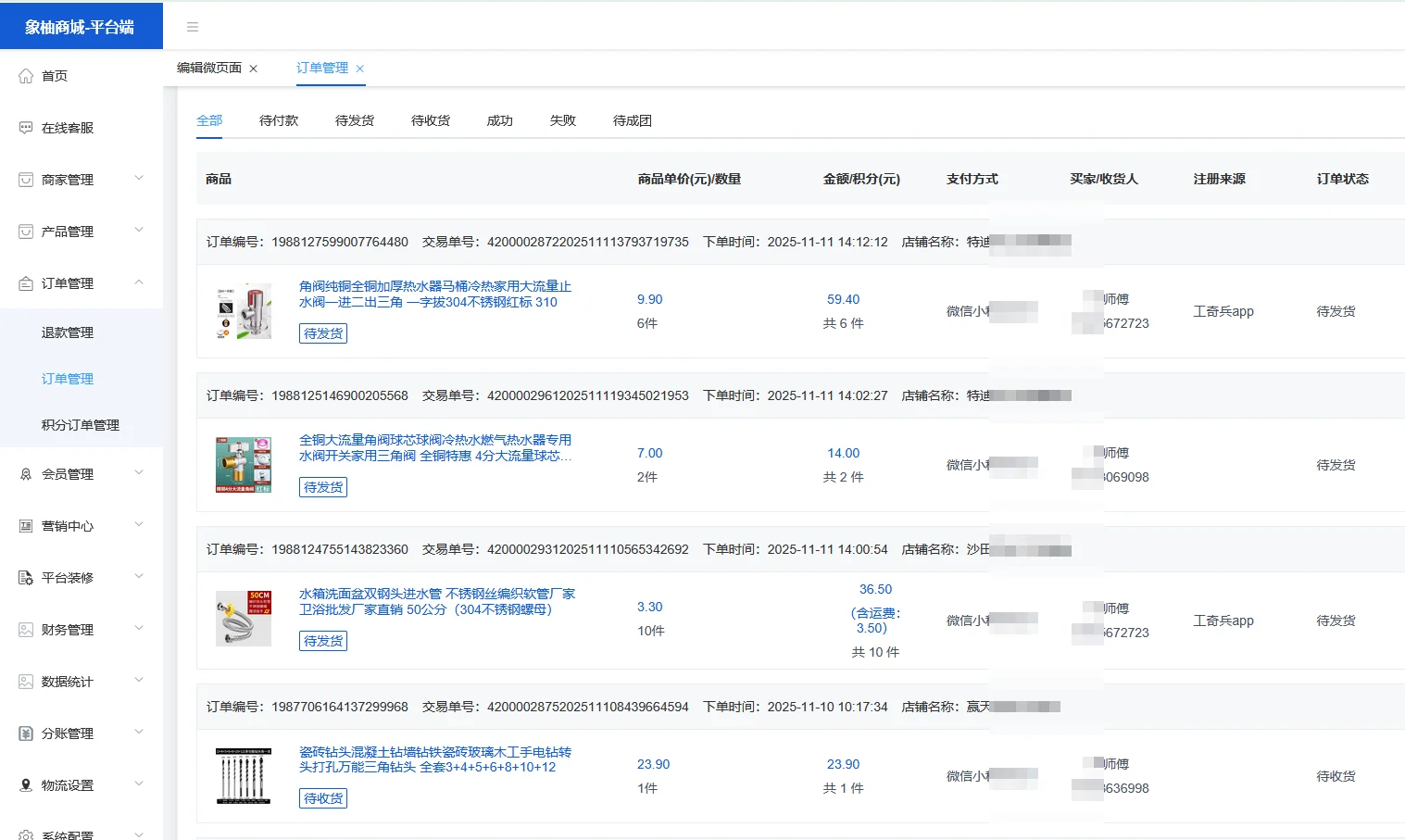
Task: Switch to the 待付款 orders tab
Action: [x=278, y=119]
